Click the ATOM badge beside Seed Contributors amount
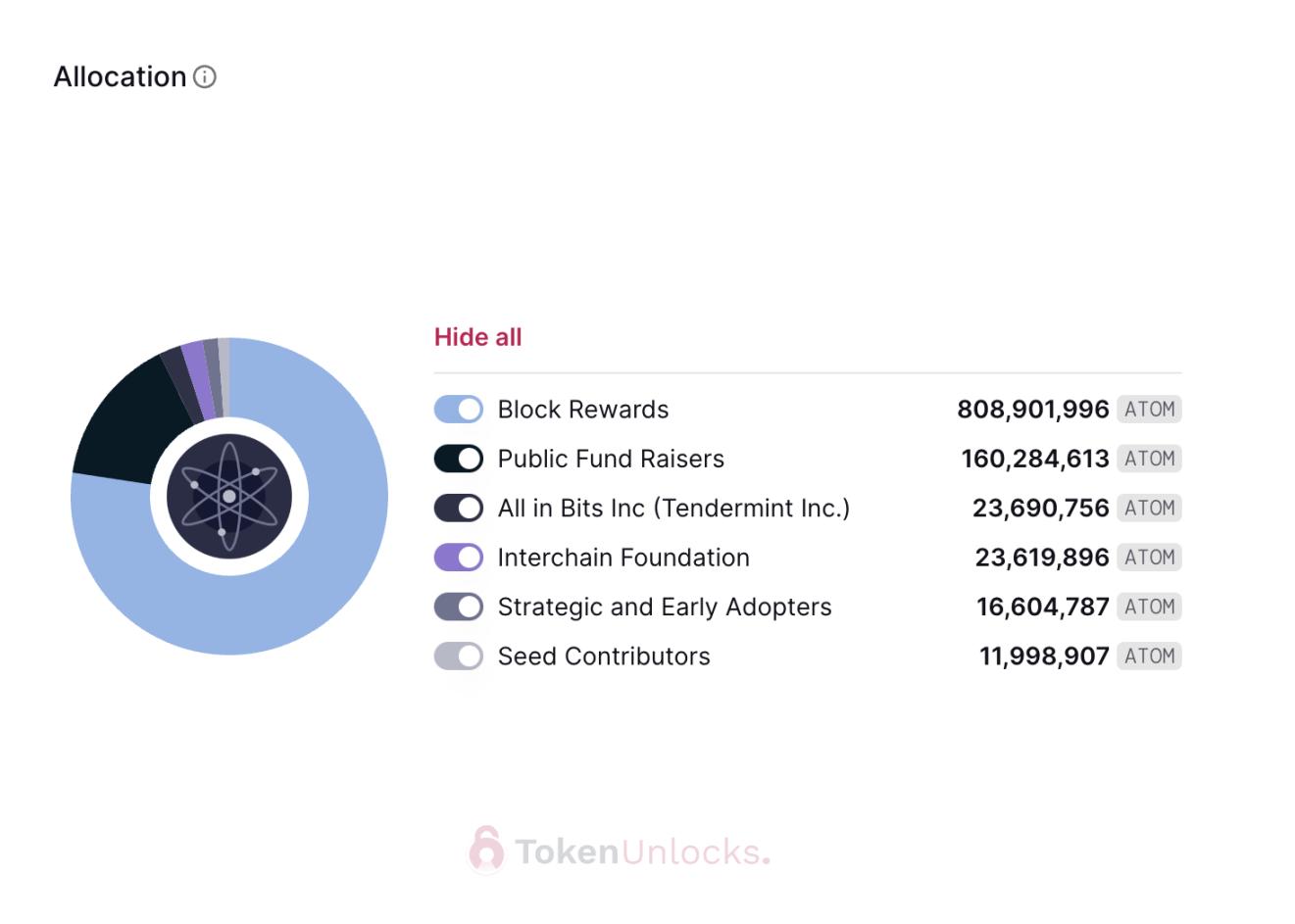This screenshot has height=924, width=1295. (x=1149, y=656)
